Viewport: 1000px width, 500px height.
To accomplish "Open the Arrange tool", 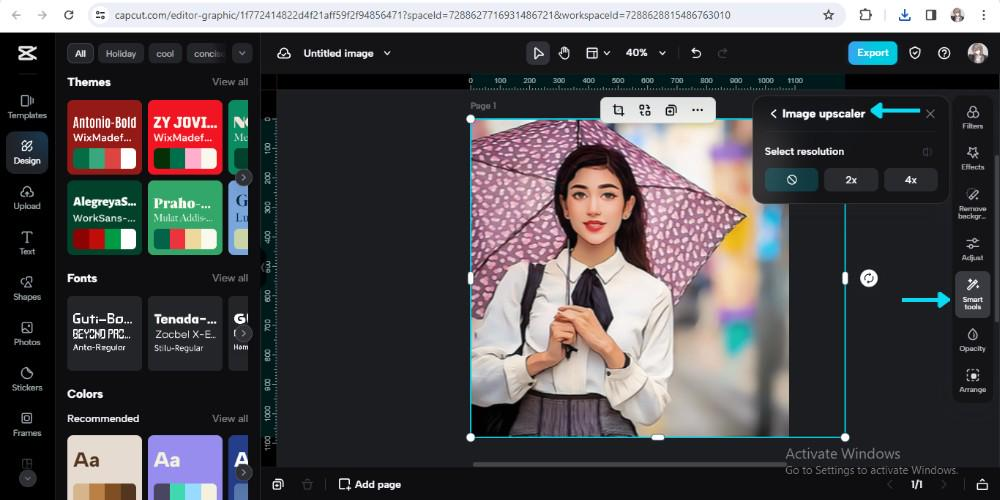I will (973, 381).
